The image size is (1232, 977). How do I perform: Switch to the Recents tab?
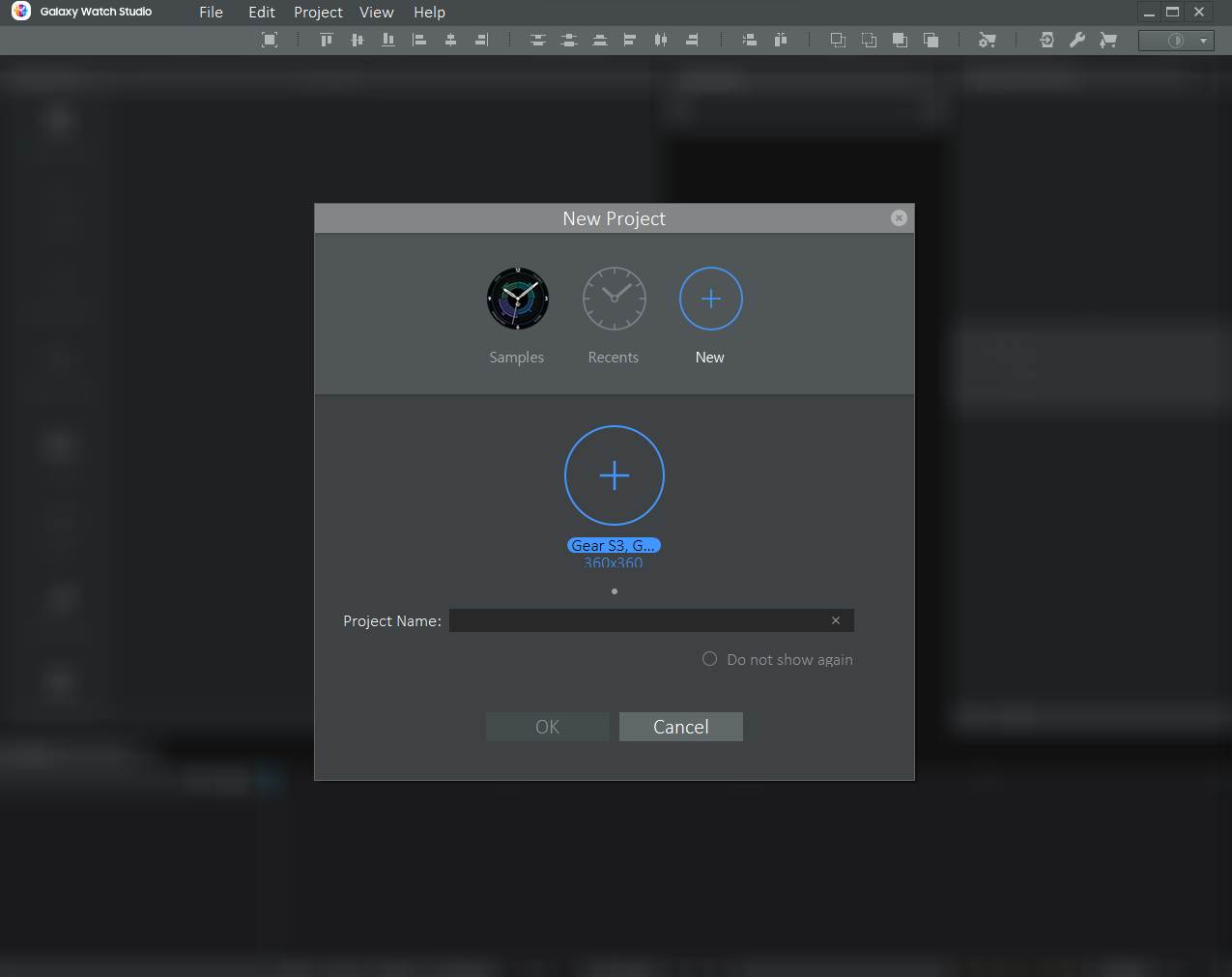click(614, 316)
